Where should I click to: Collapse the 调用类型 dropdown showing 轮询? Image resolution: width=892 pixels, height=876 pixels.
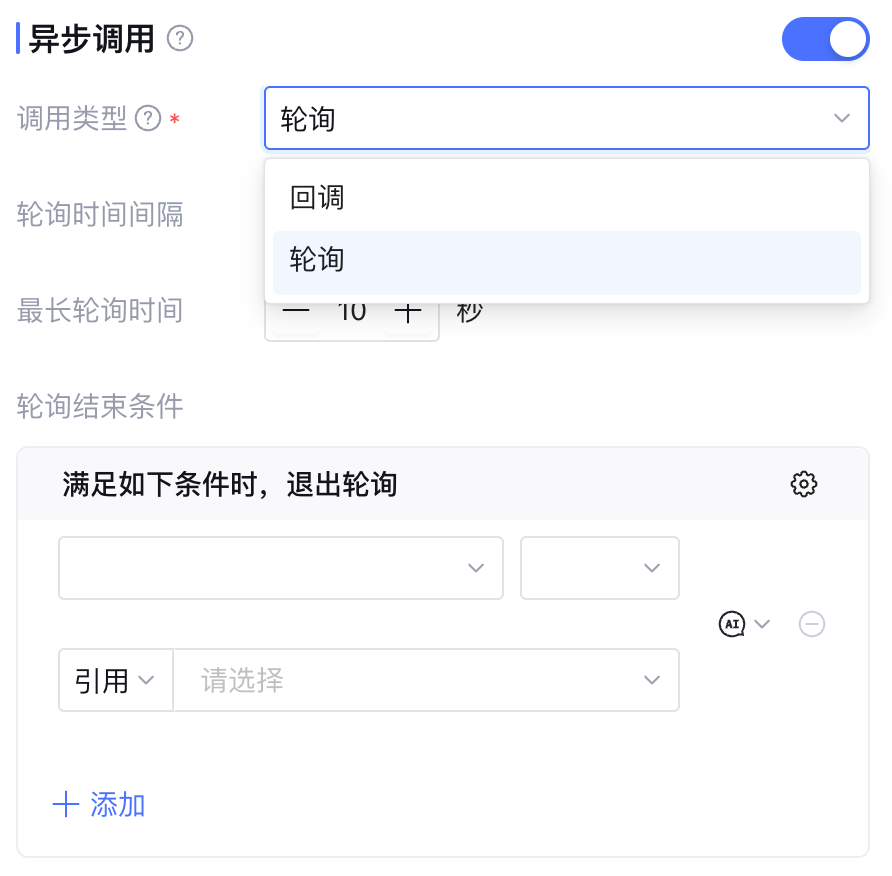click(841, 119)
